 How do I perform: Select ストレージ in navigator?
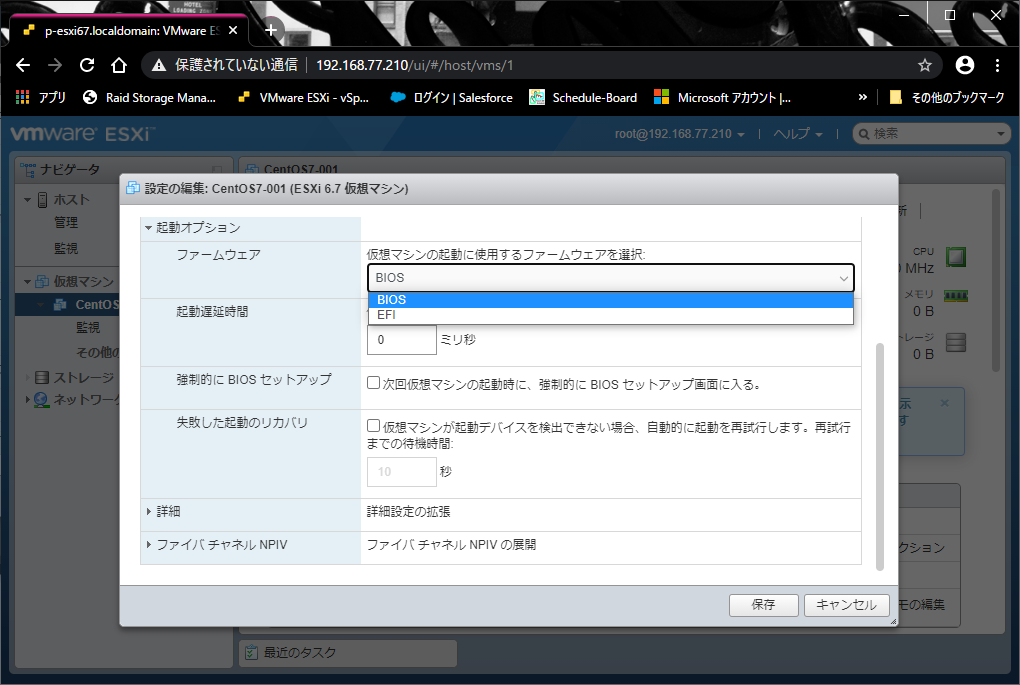pyautogui.click(x=83, y=377)
